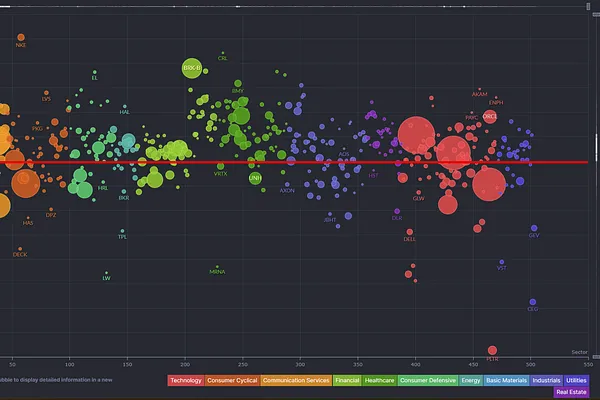Click the UNH bubble

tap(256, 177)
